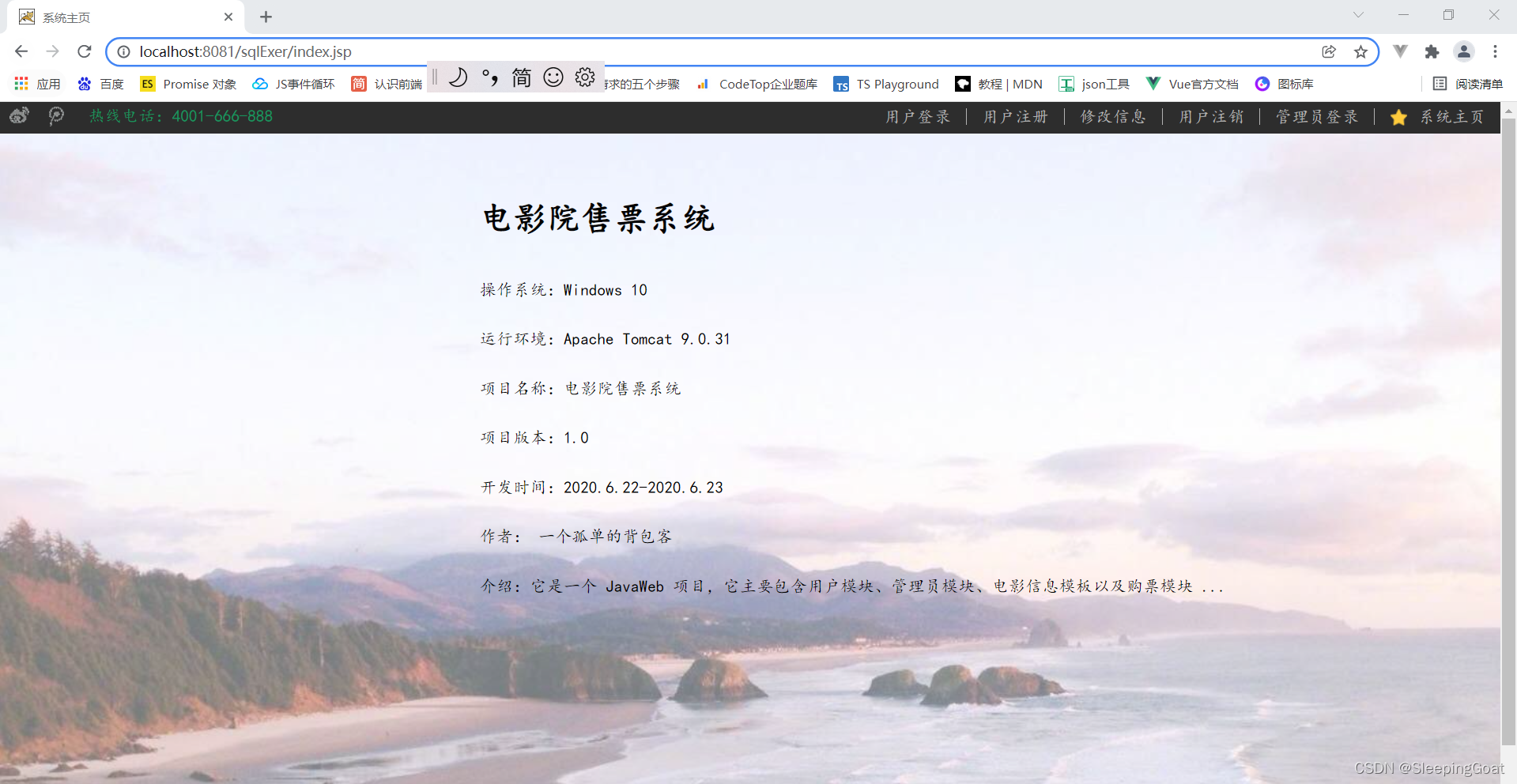This screenshot has width=1517, height=784.
Task: Click the browser profile avatar icon
Action: (x=1463, y=51)
